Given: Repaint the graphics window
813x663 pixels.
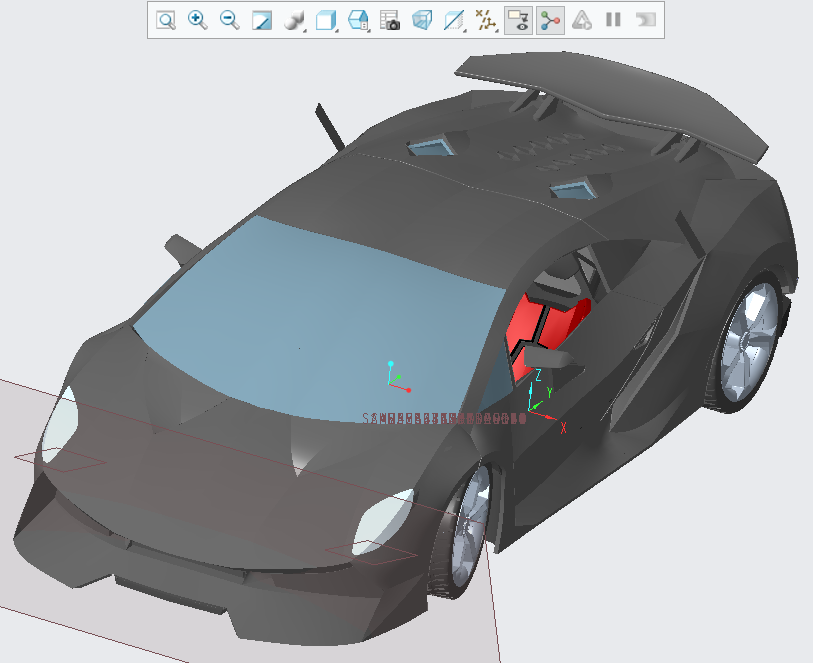Looking at the screenshot, I should tap(262, 20).
